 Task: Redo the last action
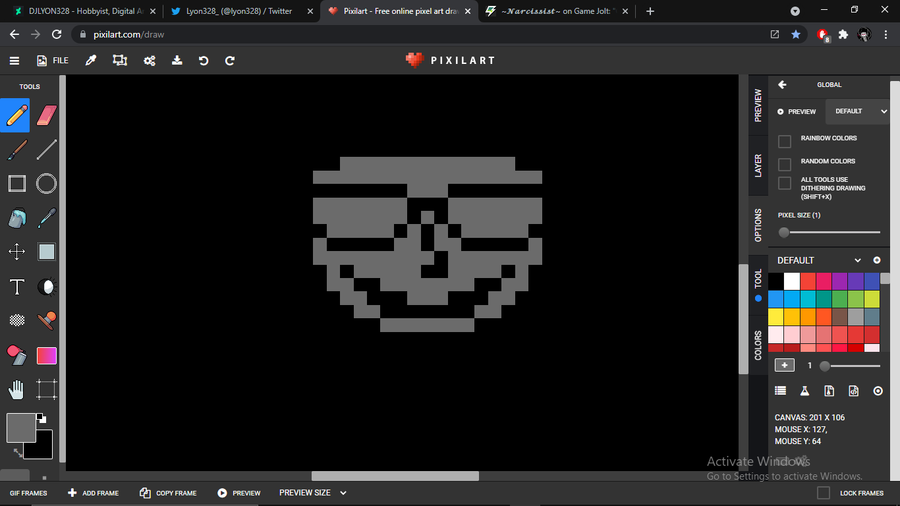point(230,60)
